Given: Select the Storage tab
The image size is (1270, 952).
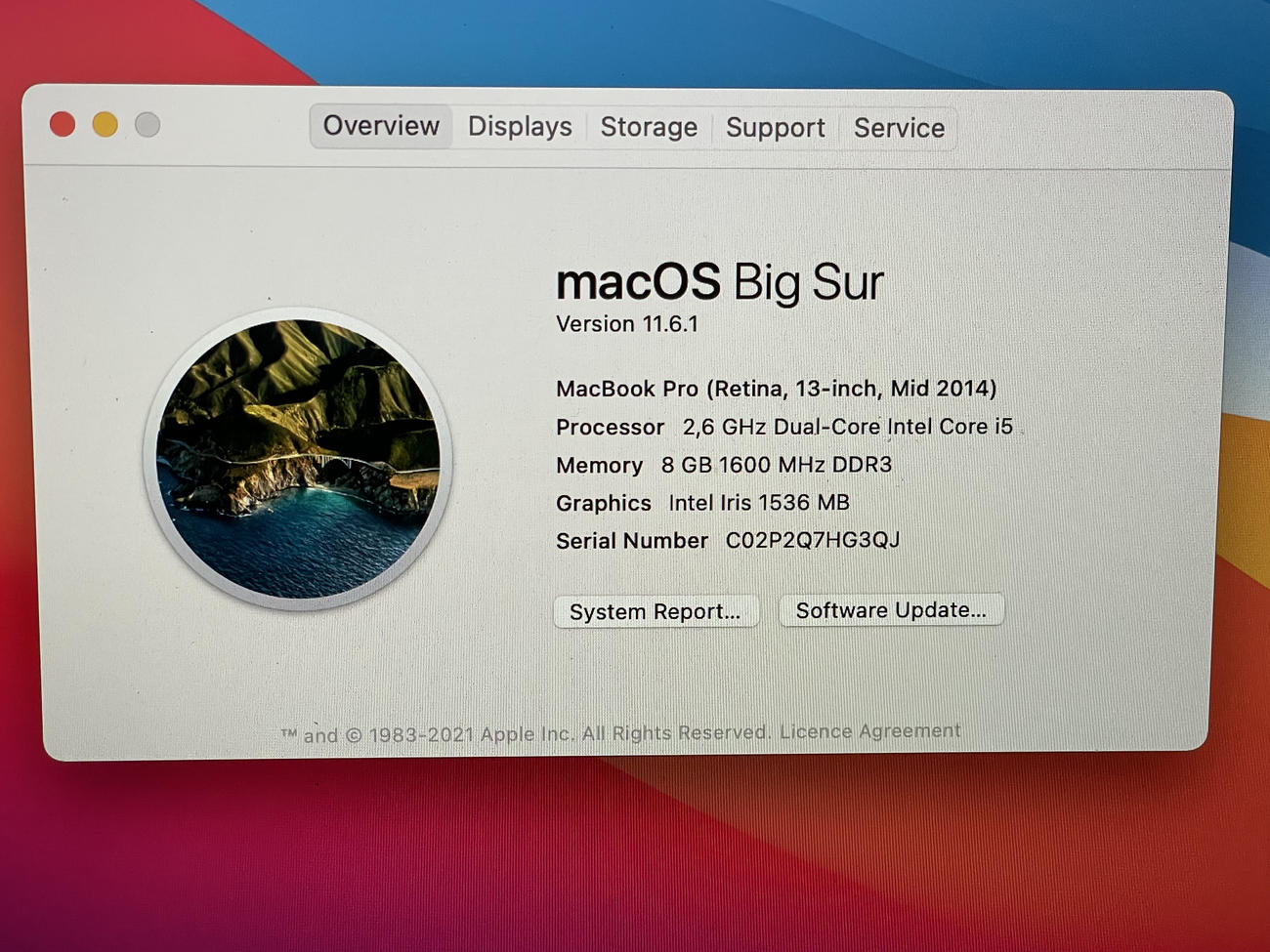Looking at the screenshot, I should pyautogui.click(x=649, y=128).
